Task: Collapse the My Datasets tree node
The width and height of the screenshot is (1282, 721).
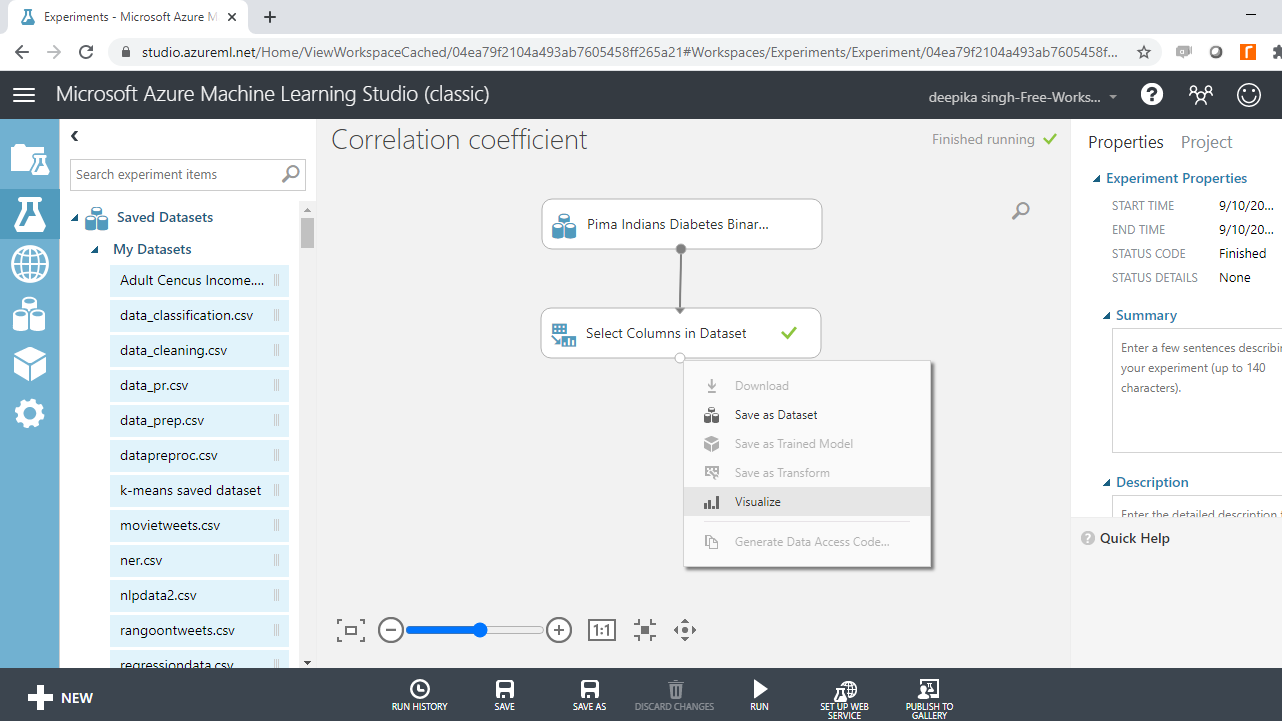Action: 95,250
